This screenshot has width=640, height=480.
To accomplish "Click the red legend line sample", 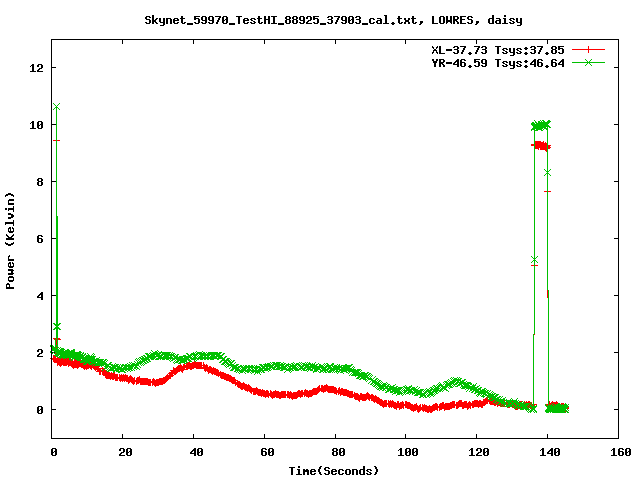I will point(588,50).
